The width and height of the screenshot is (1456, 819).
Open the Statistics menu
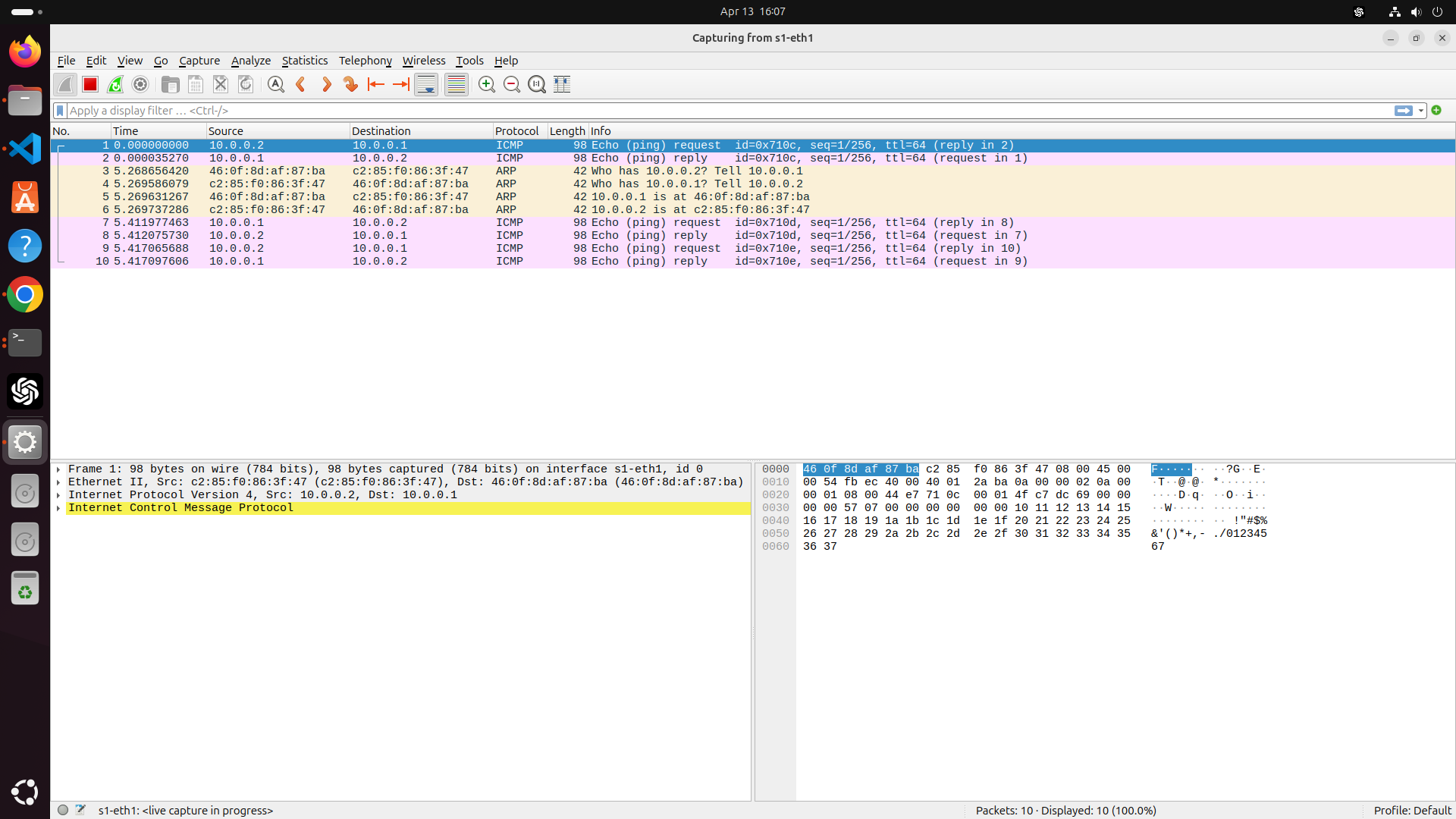305,61
